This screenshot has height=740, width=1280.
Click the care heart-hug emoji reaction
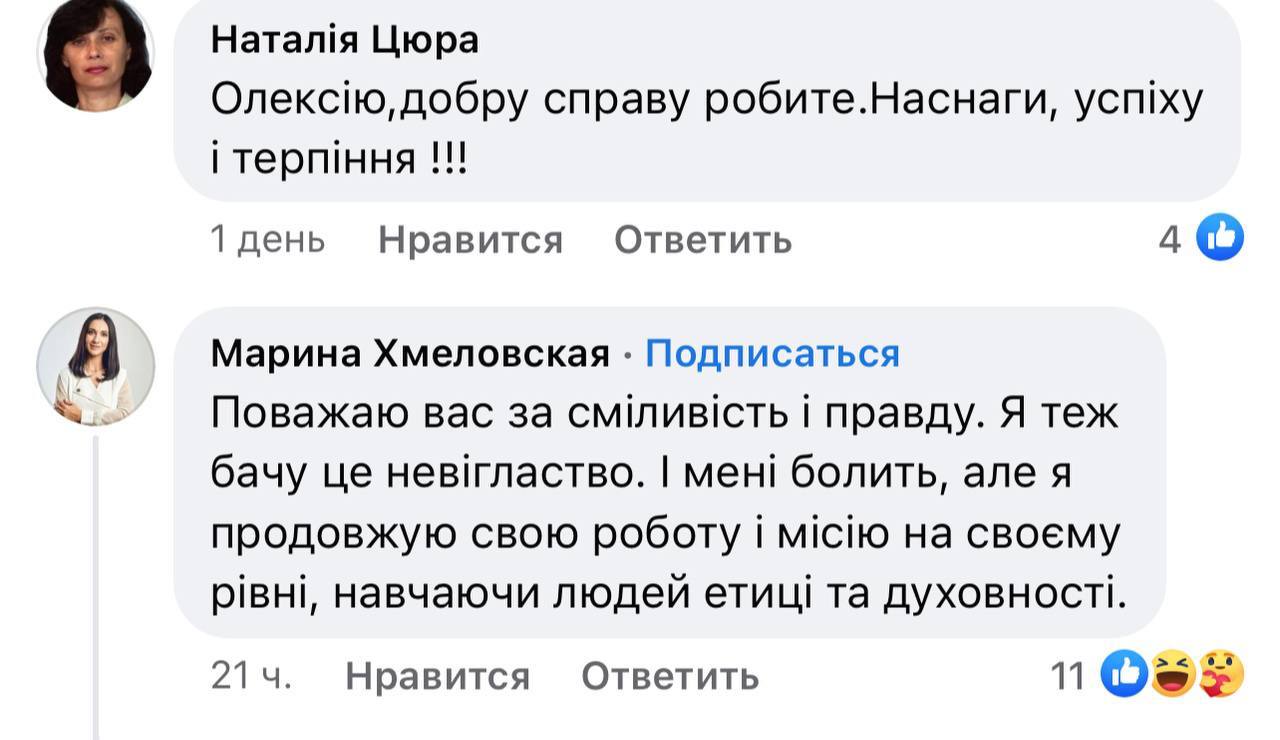[x=1220, y=674]
